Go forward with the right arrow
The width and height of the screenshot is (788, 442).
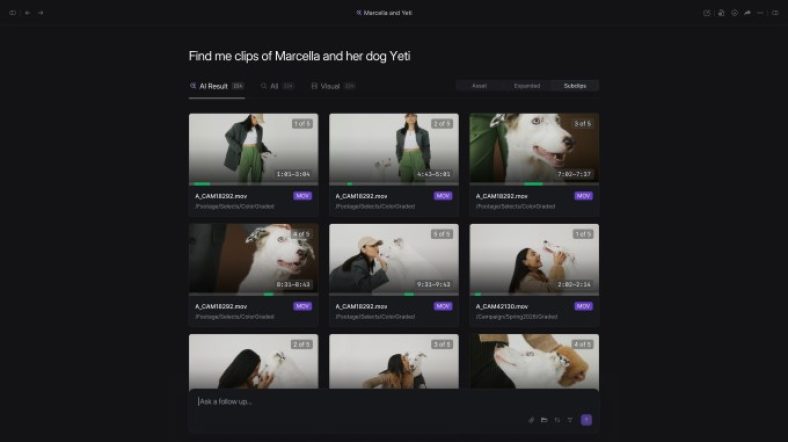pyautogui.click(x=40, y=13)
